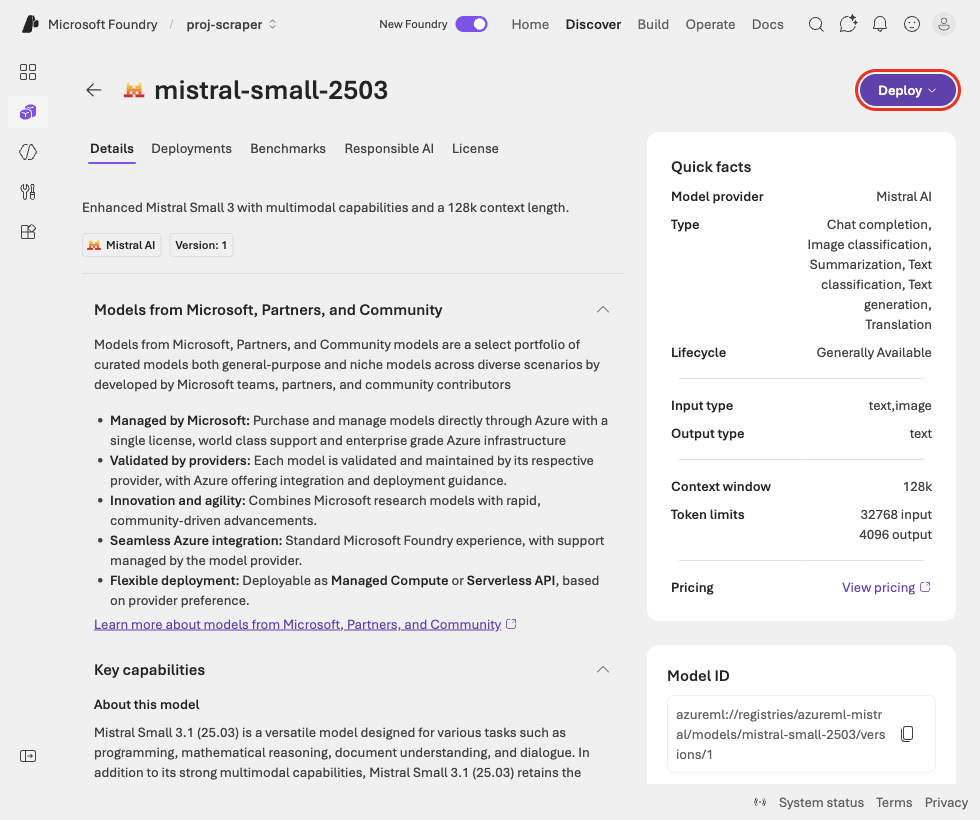
Task: Click the text,image input type value
Action: (900, 406)
